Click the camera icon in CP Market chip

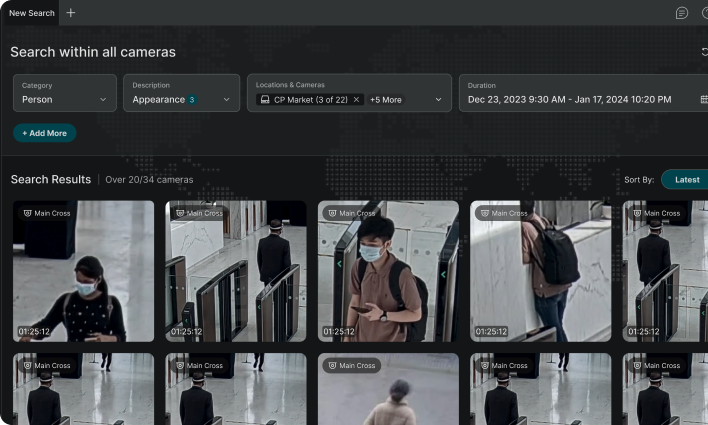(x=264, y=100)
